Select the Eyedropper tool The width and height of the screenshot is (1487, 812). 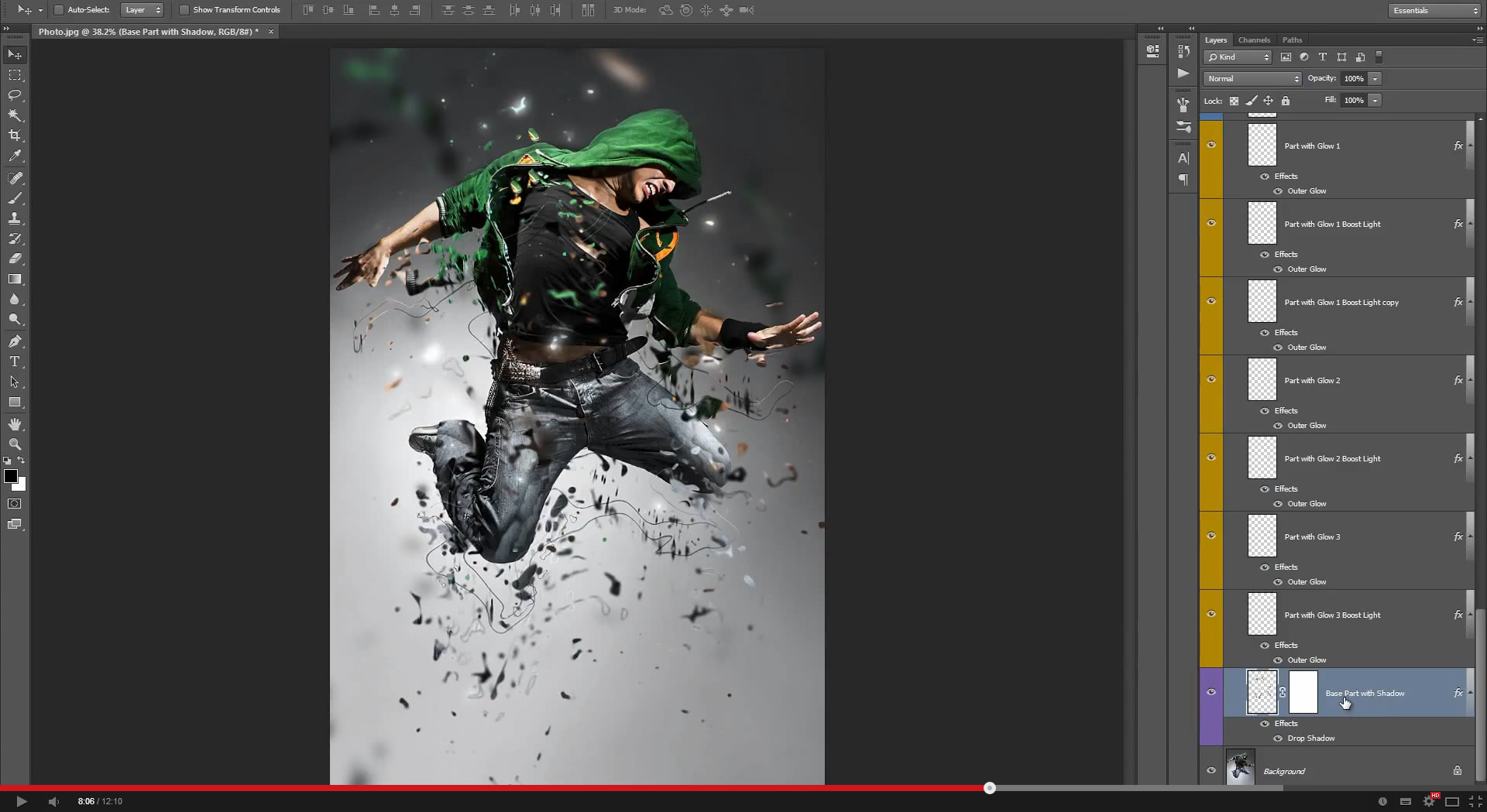coord(15,156)
